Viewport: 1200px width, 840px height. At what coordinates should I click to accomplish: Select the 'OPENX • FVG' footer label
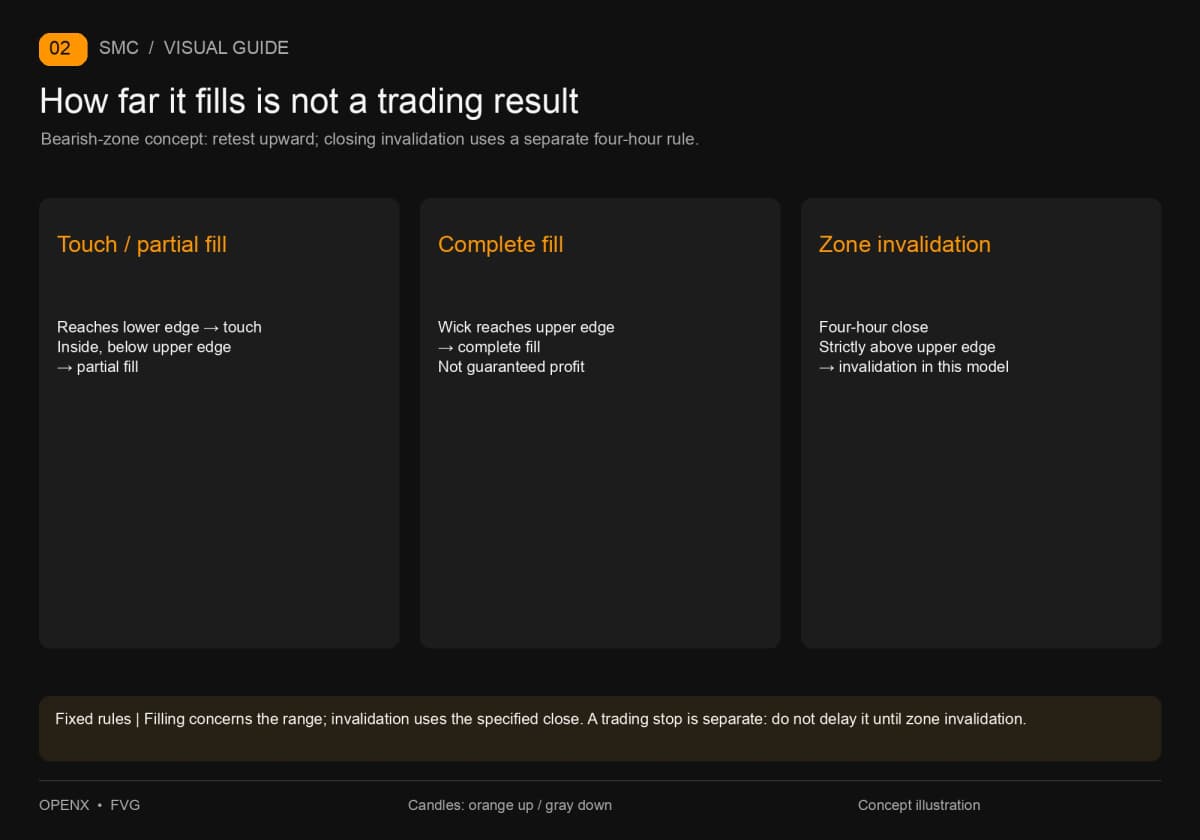click(x=90, y=805)
